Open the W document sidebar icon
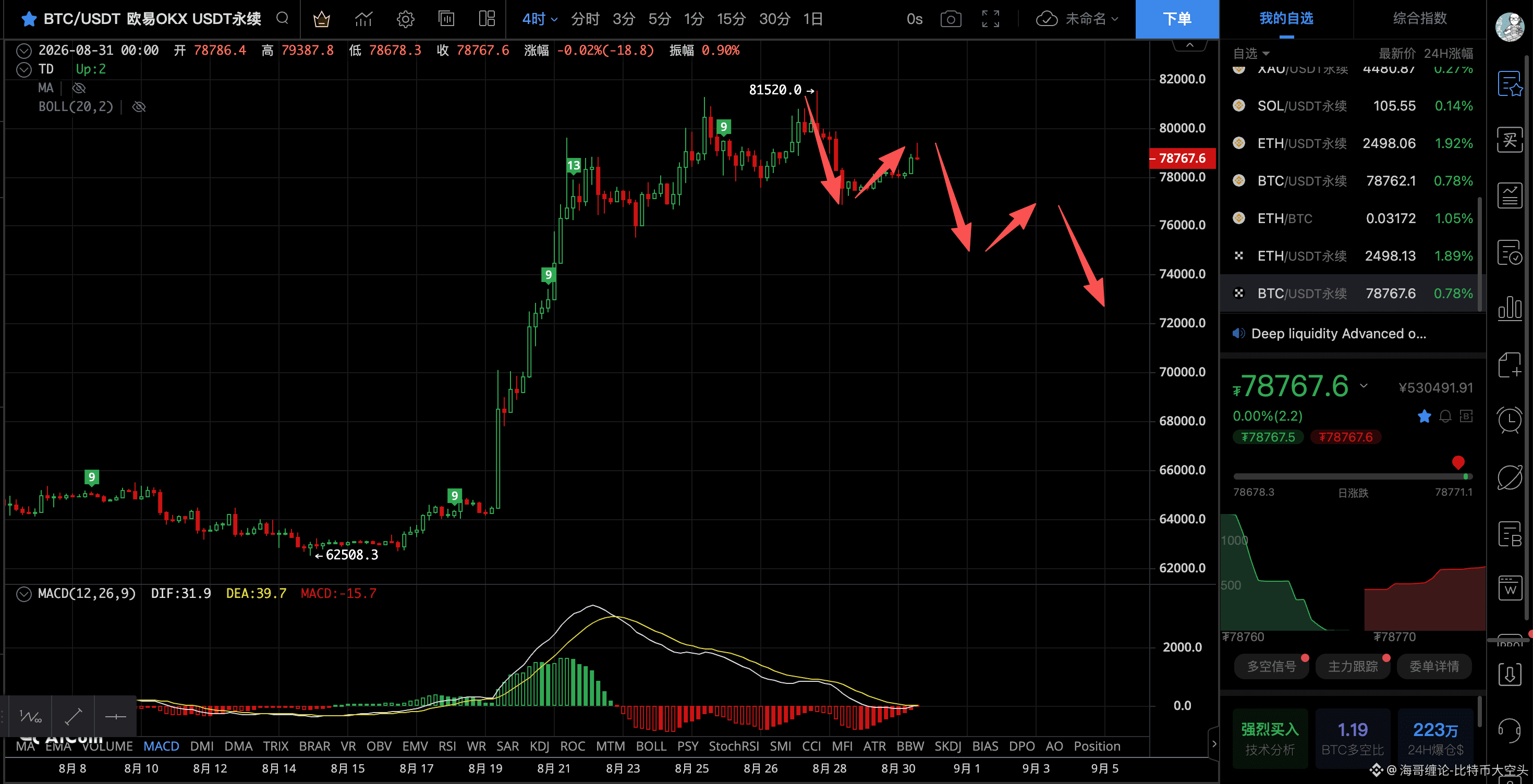 click(x=1511, y=589)
